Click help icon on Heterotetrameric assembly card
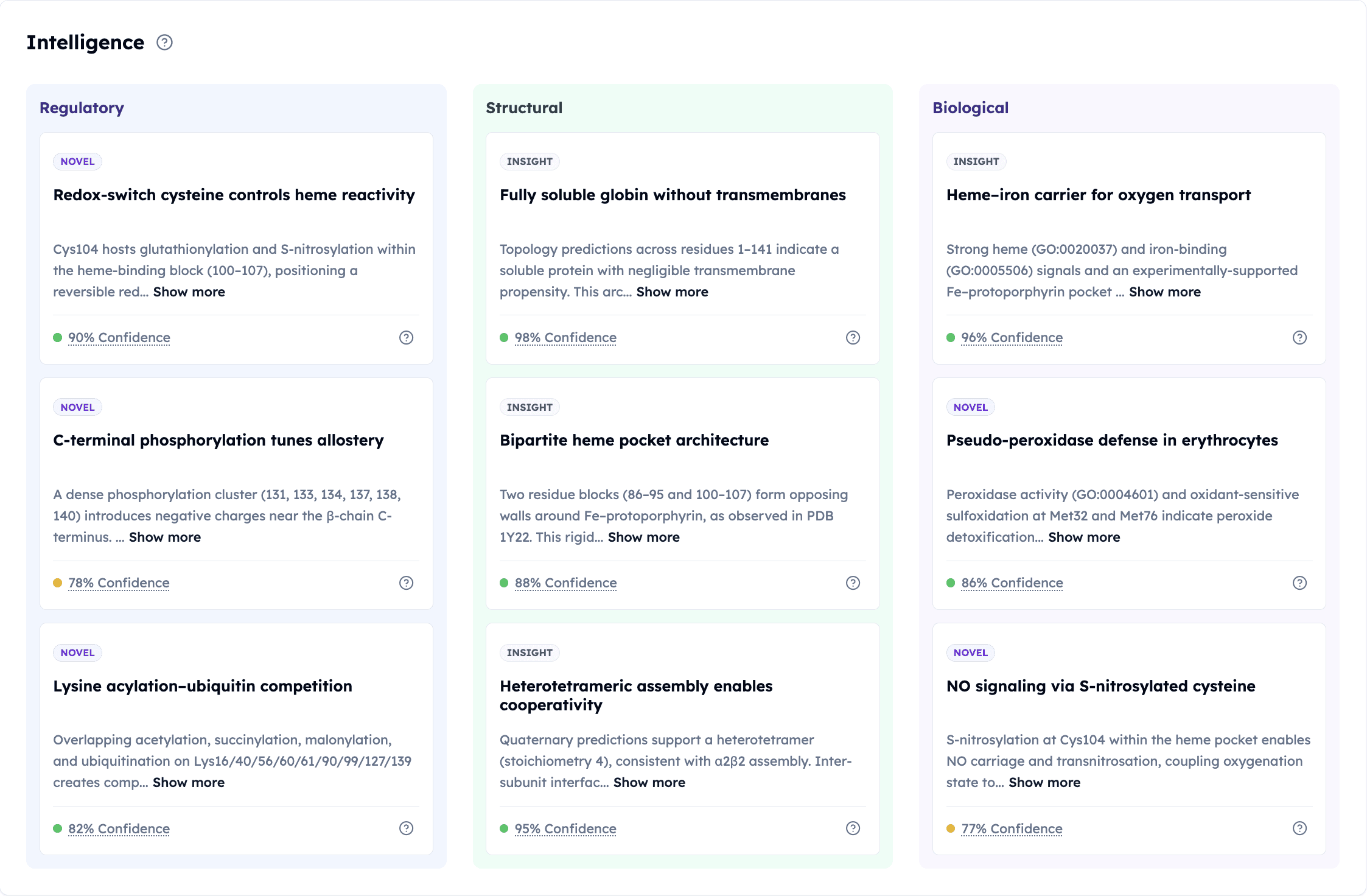This screenshot has width=1367, height=896. pos(853,828)
